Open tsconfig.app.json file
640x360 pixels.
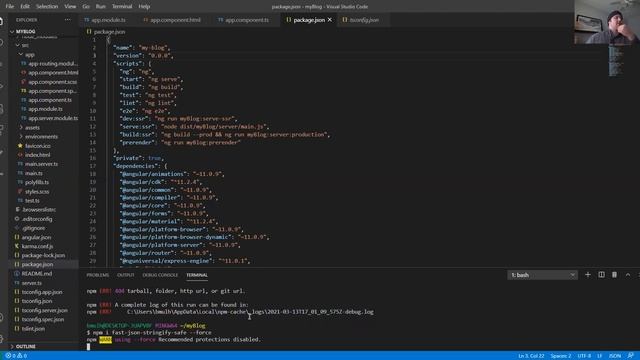[x=42, y=292]
